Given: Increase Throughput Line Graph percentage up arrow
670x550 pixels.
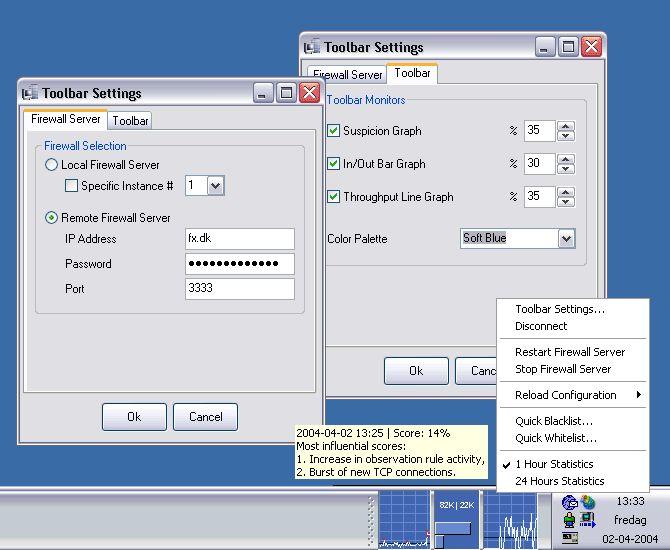Looking at the screenshot, I should click(x=565, y=192).
